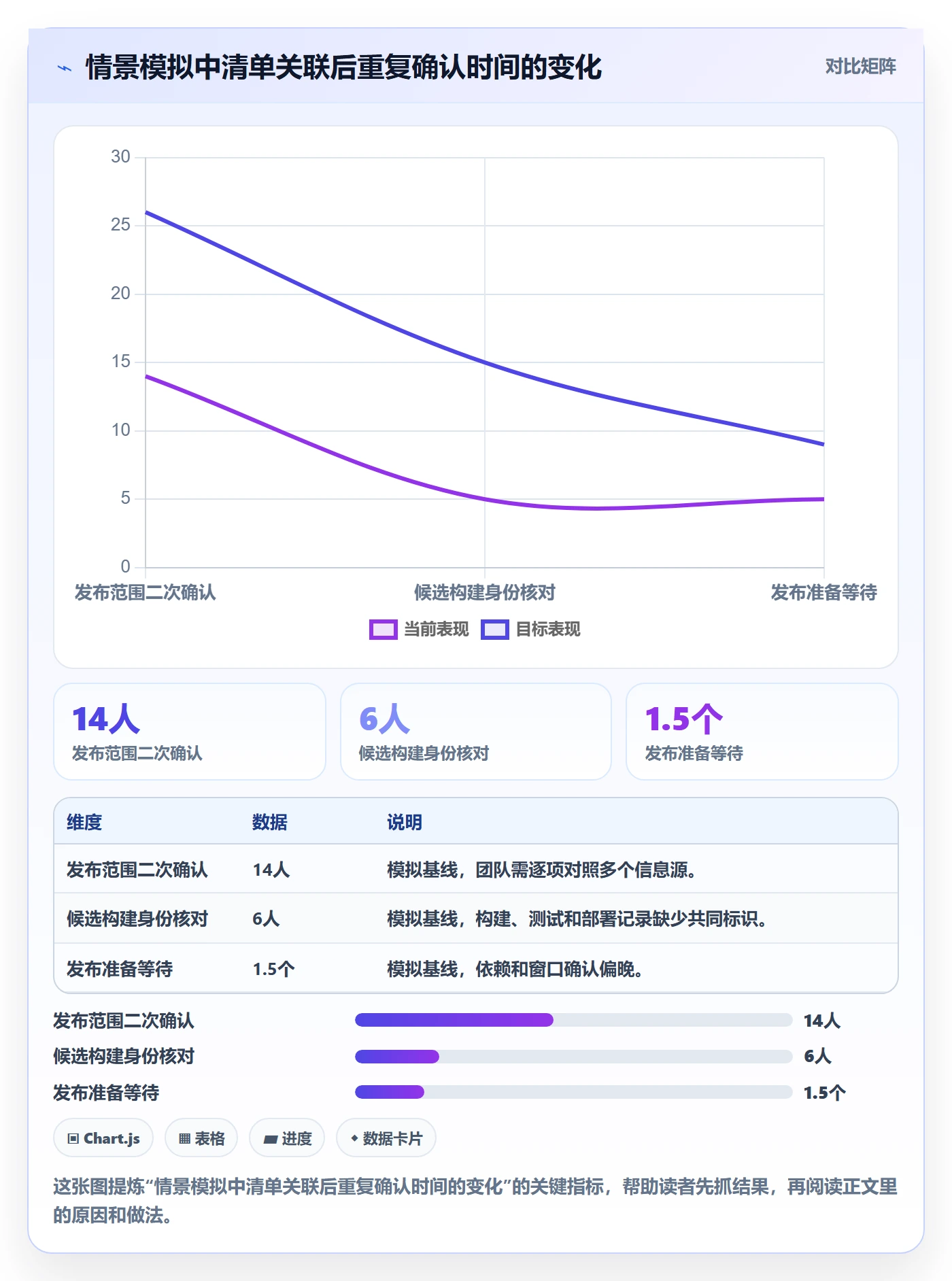
Task: Select the 进度 tag chip
Action: click(287, 1138)
